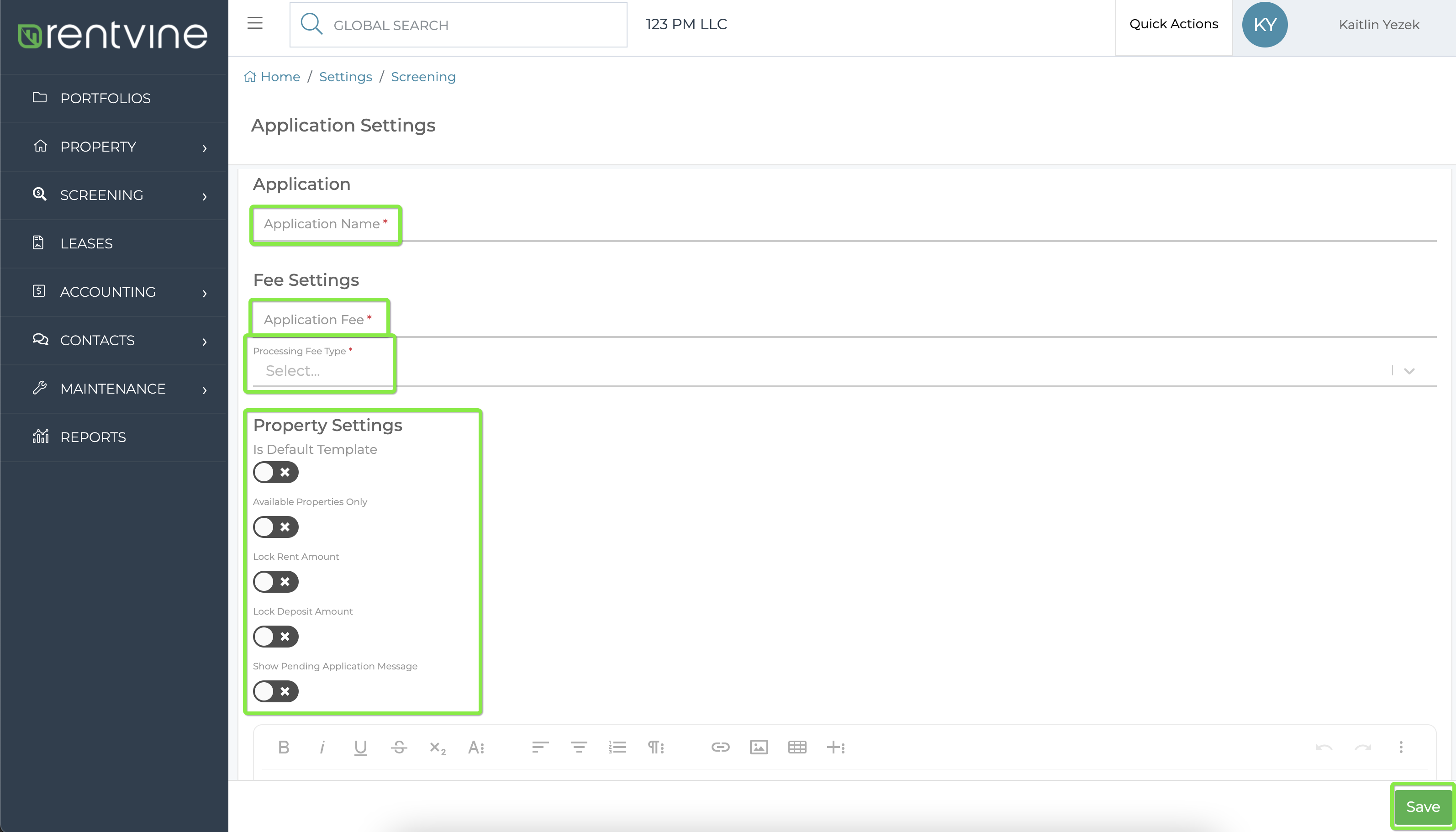Viewport: 1456px width, 832px height.
Task: Click the undo icon in editor
Action: coord(1324,748)
